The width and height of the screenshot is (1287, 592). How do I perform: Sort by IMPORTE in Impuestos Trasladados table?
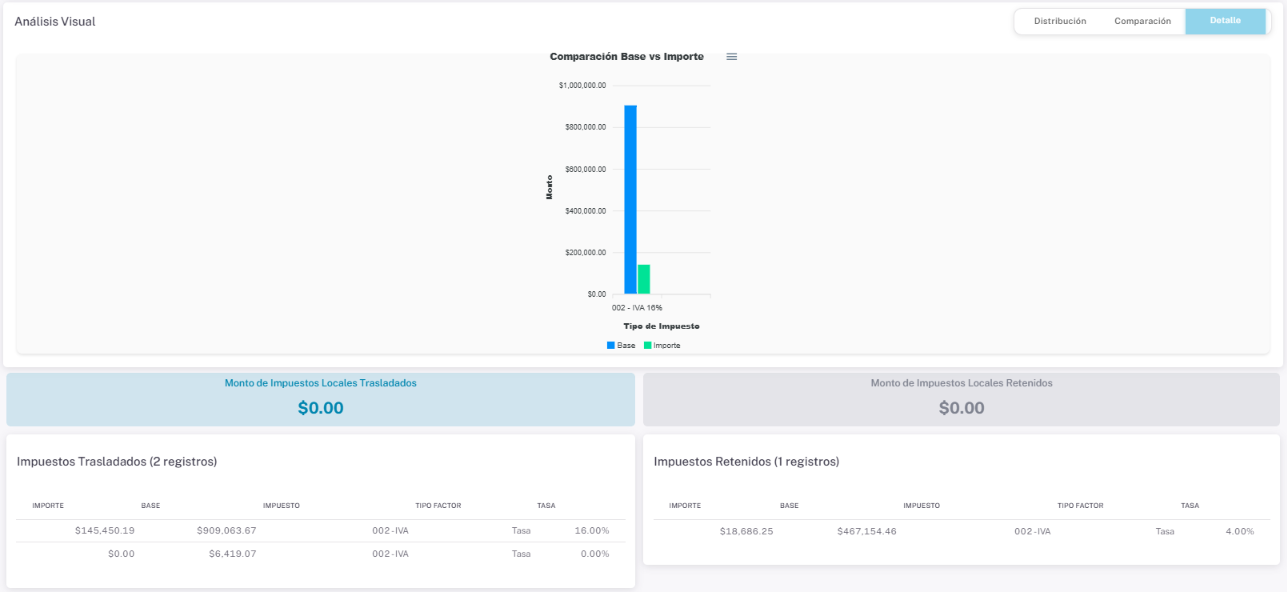pyautogui.click(x=48, y=506)
